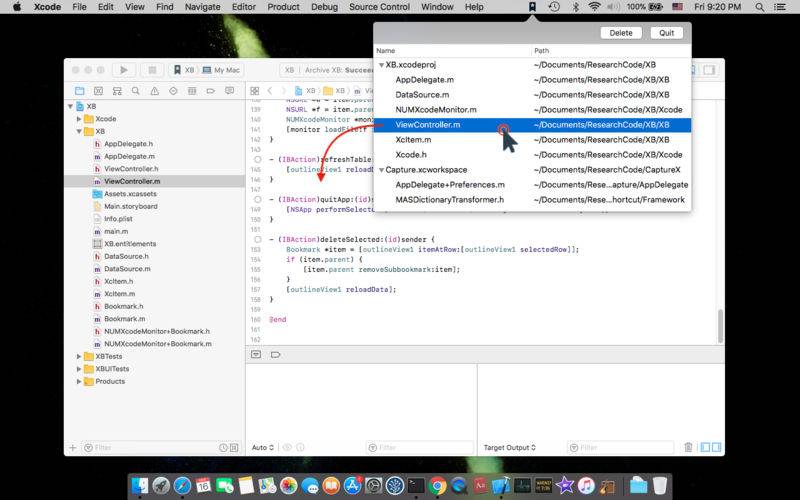Click the bookmark icon in menu bar
Viewport: 800px width, 500px height.
pos(532,7)
